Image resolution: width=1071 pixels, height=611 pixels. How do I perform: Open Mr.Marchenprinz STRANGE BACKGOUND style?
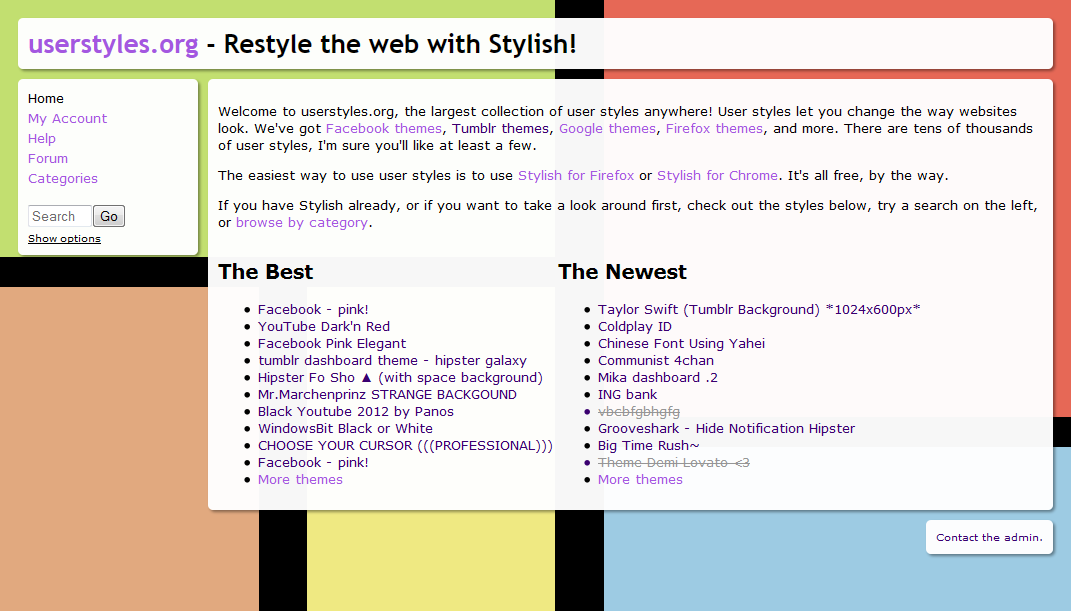click(x=387, y=395)
